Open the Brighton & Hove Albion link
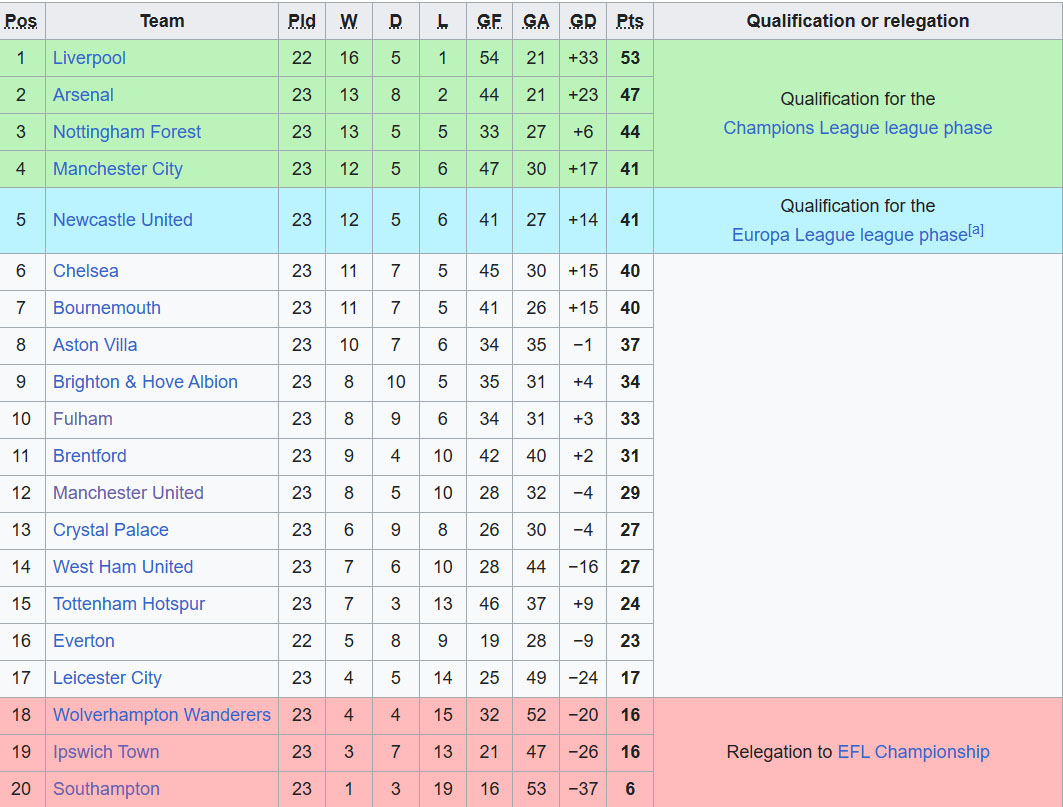Viewport: 1063px width, 807px height. pyautogui.click(x=145, y=382)
